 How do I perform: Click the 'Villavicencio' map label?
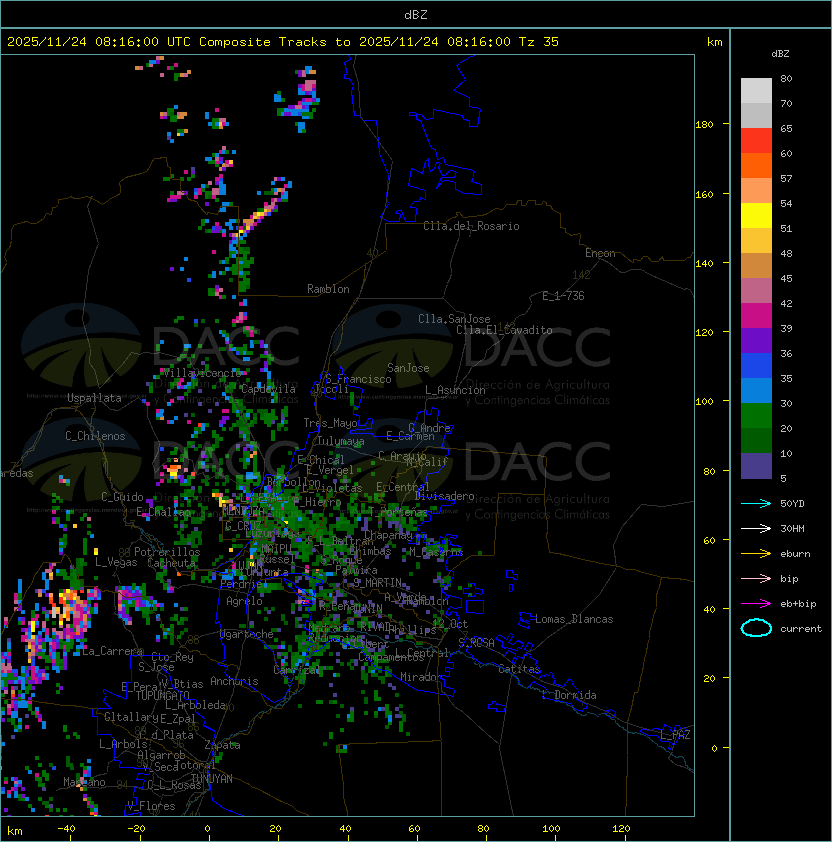[x=201, y=373]
